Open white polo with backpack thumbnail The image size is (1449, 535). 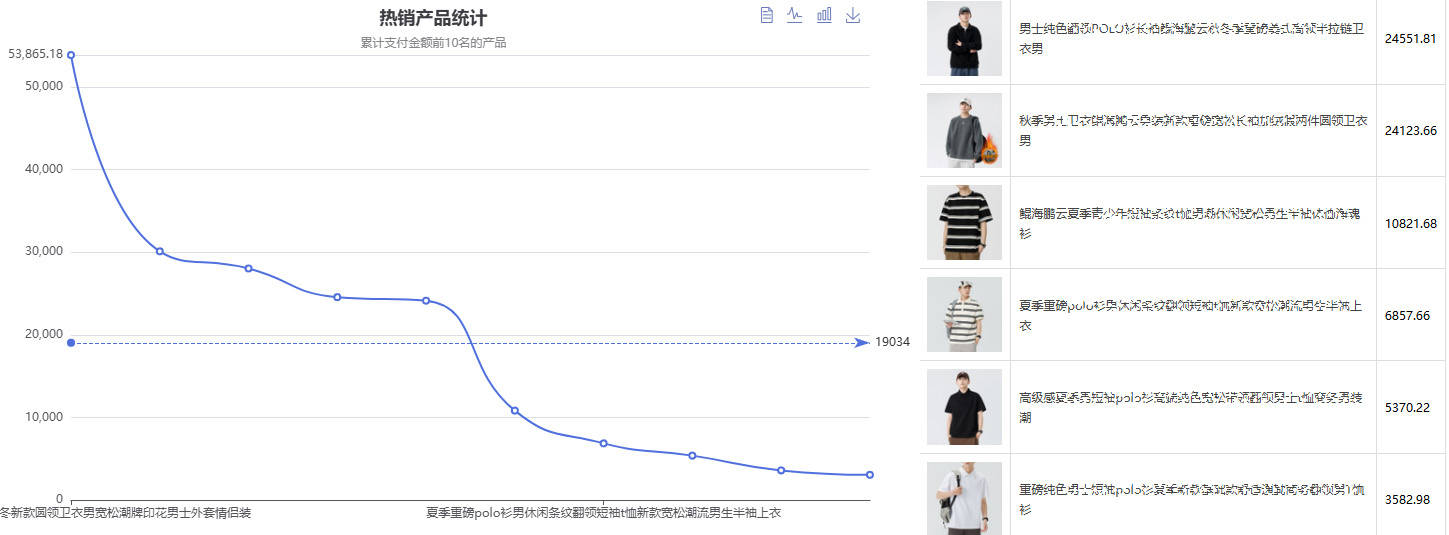click(964, 498)
